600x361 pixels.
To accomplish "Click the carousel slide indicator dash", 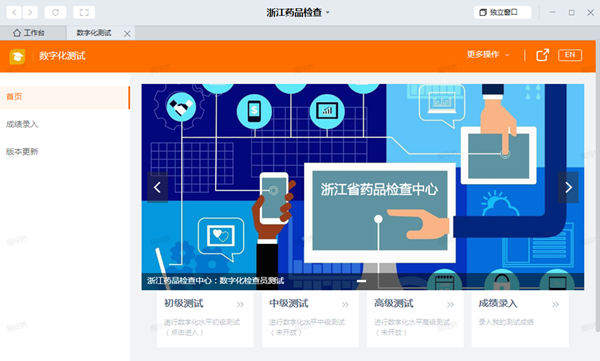I will tap(361, 281).
